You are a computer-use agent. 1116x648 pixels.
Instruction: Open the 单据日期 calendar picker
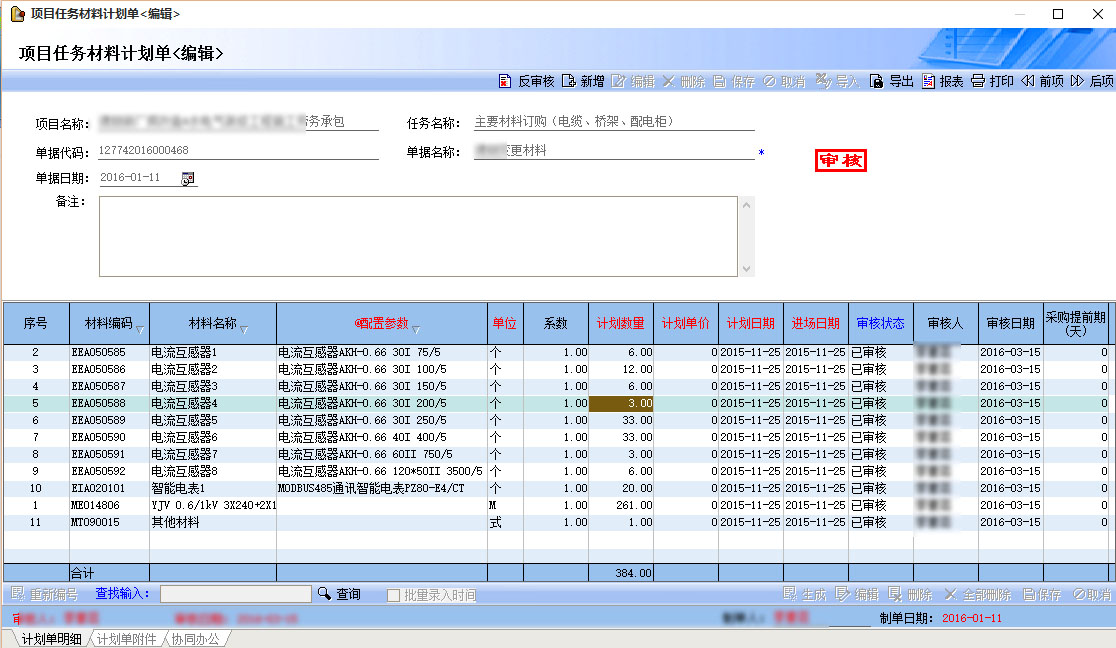pyautogui.click(x=187, y=178)
